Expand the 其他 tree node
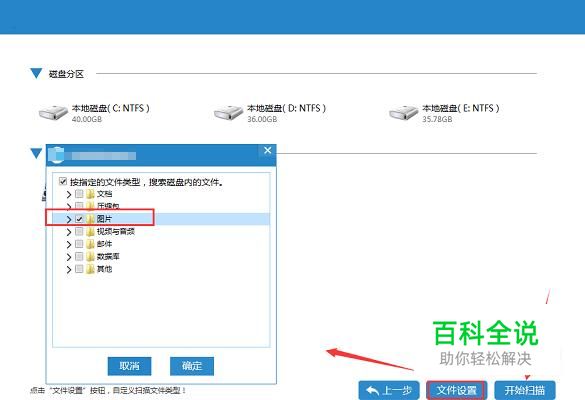Viewport: 585px width, 400px height. pyautogui.click(x=69, y=270)
